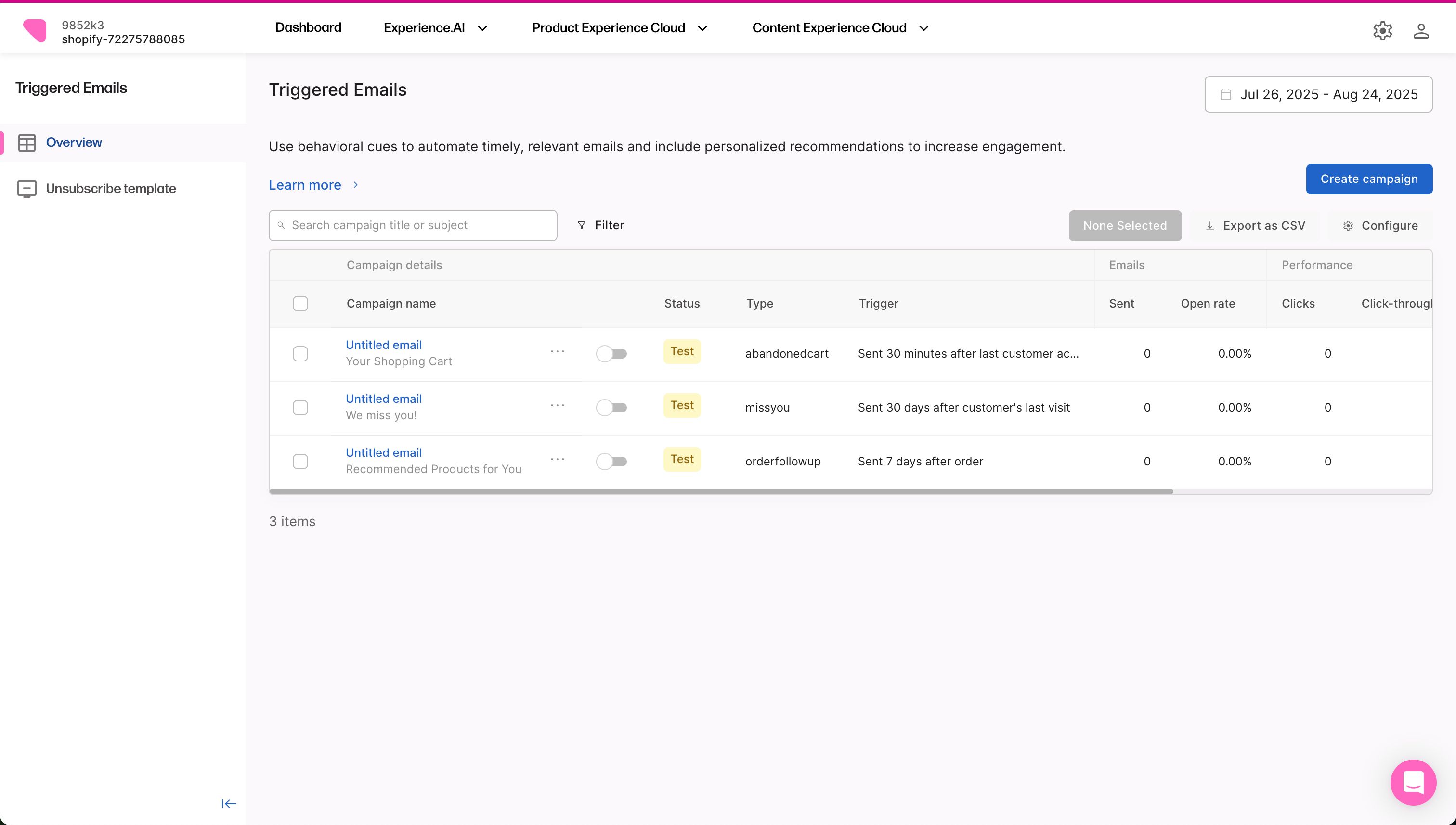Open the date range picker
The height and width of the screenshot is (825, 1456).
tap(1318, 94)
